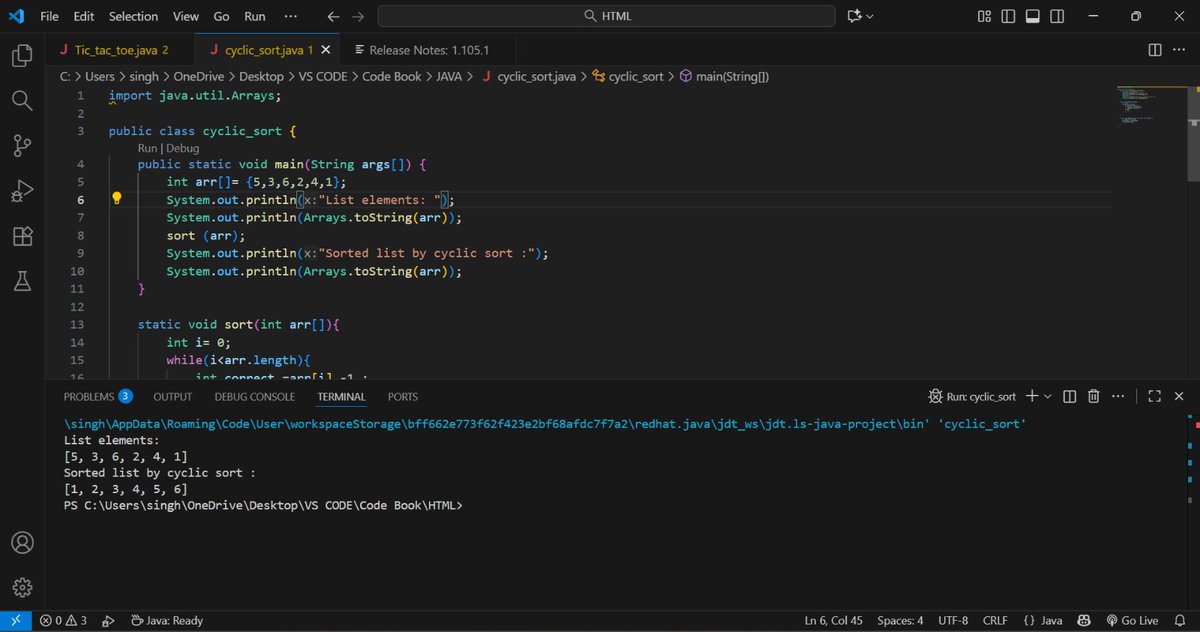Image resolution: width=1200 pixels, height=632 pixels.
Task: Open notifications bell in status bar
Action: [x=1181, y=620]
